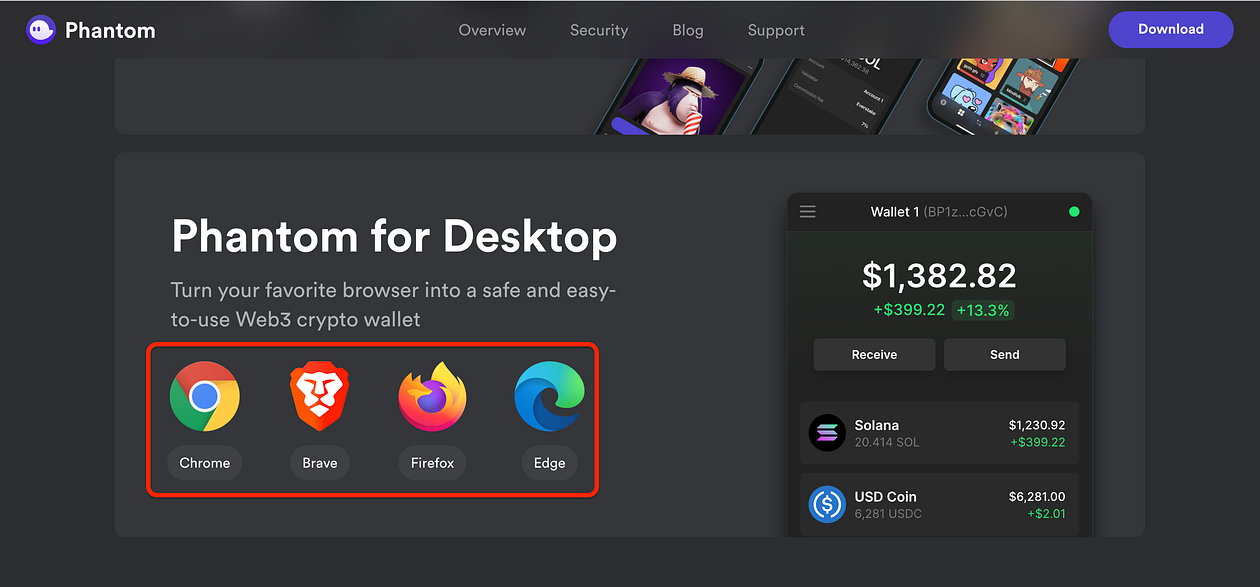Click the +13.3% percentage badge
This screenshot has height=587, width=1260.
tap(983, 310)
